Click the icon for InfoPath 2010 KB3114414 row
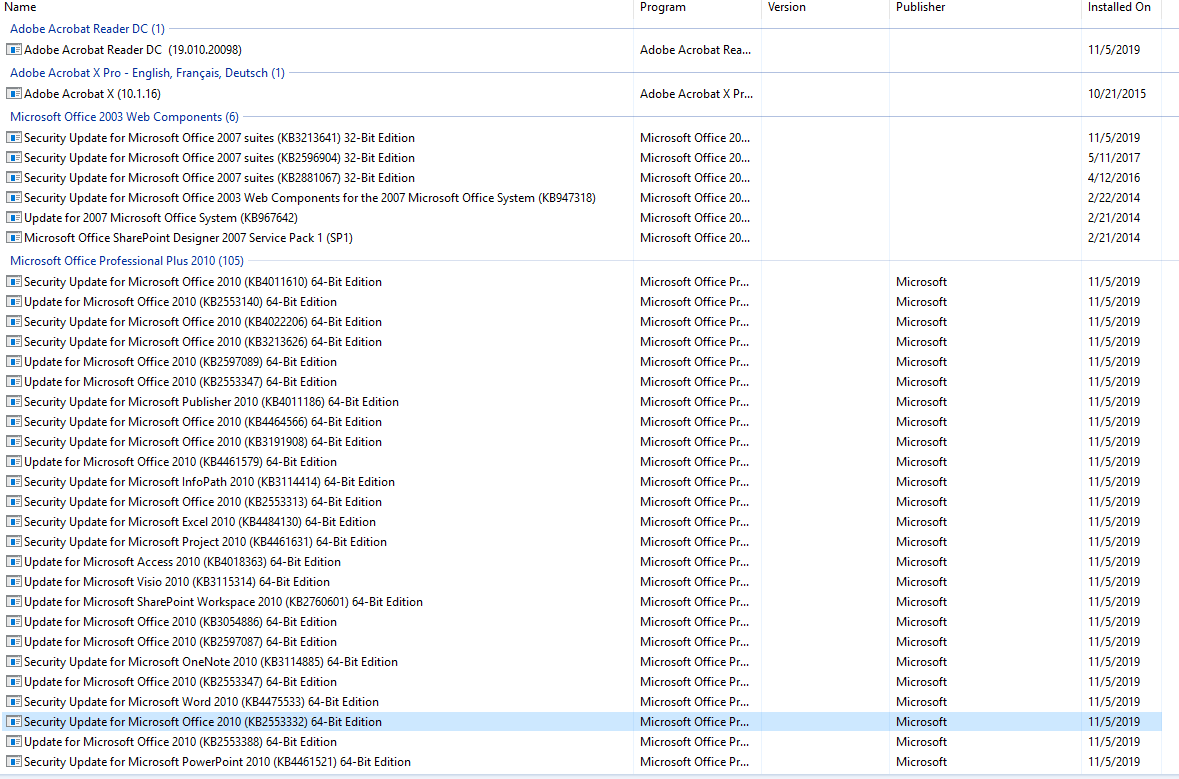This screenshot has width=1179, height=779. click(14, 482)
